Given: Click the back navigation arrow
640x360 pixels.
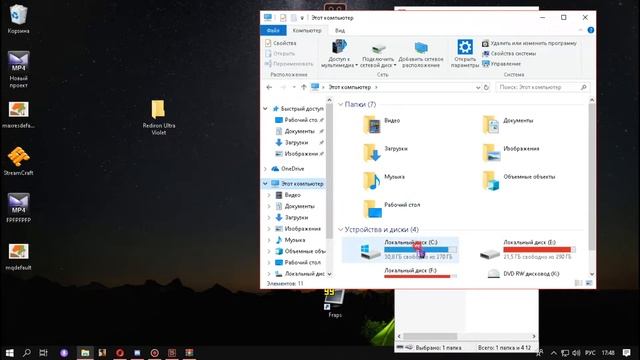Looking at the screenshot, I should (x=269, y=87).
